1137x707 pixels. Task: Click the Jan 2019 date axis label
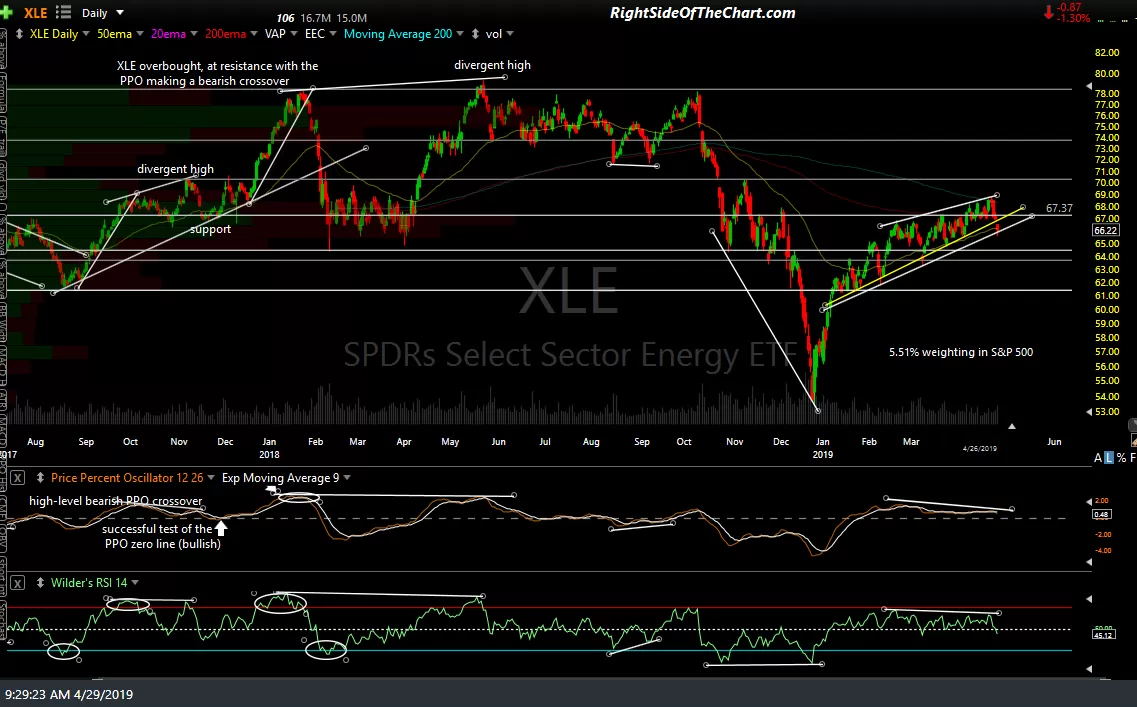click(822, 448)
